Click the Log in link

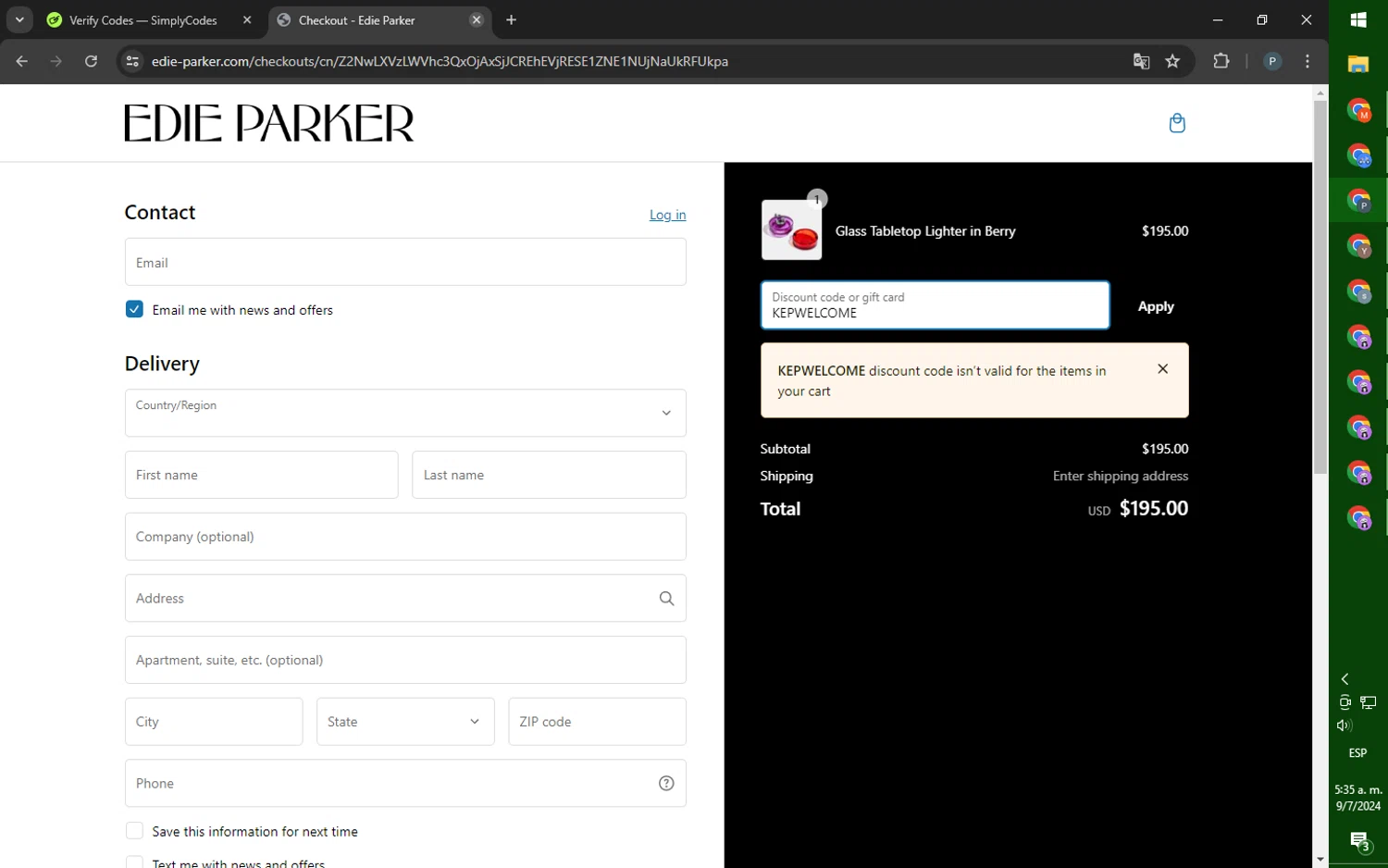pos(668,215)
